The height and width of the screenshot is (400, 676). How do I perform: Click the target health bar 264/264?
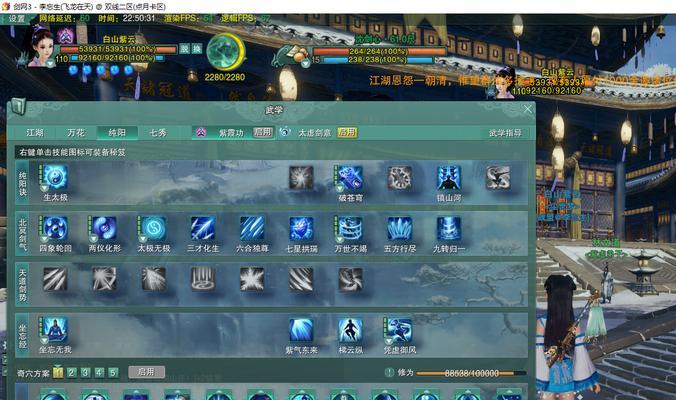tap(378, 51)
